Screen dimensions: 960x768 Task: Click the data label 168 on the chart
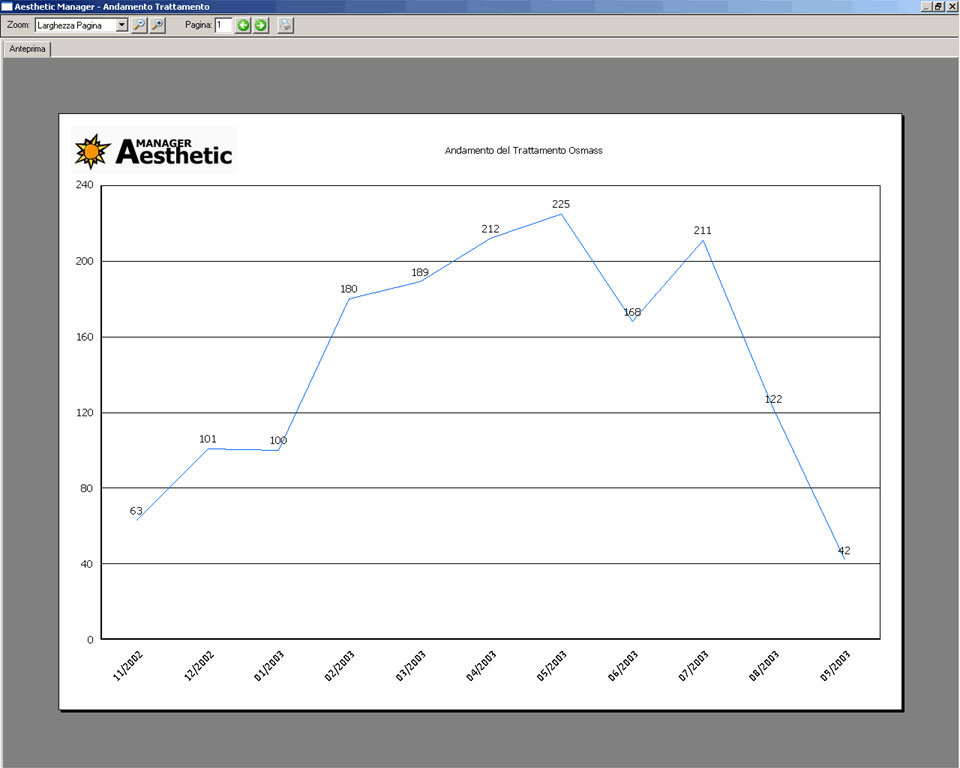632,312
